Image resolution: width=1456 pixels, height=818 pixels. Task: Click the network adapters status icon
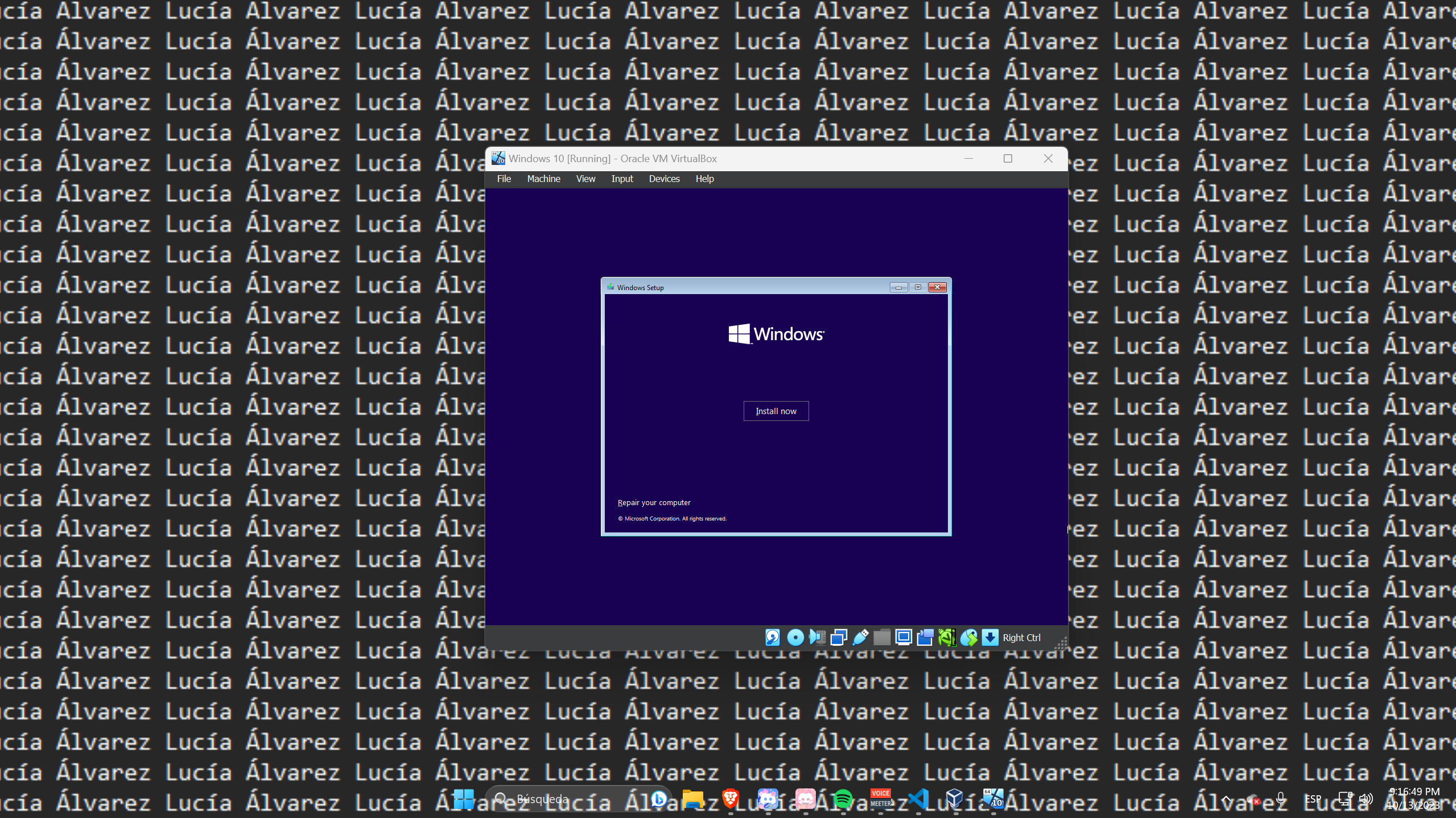click(x=839, y=638)
